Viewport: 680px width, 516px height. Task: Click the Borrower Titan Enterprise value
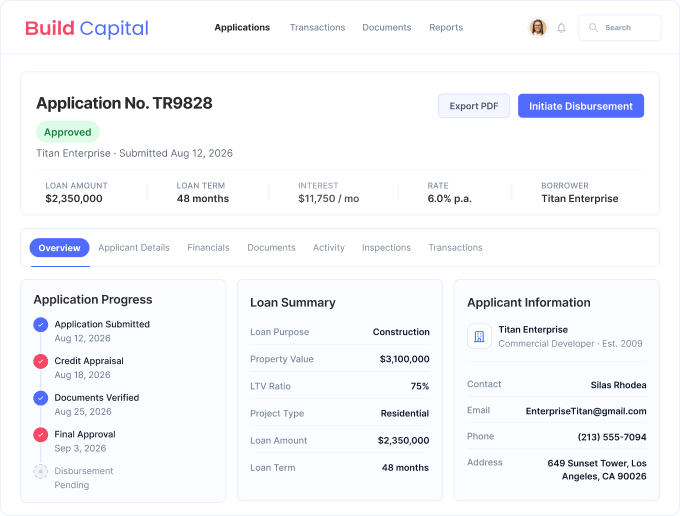coord(579,199)
